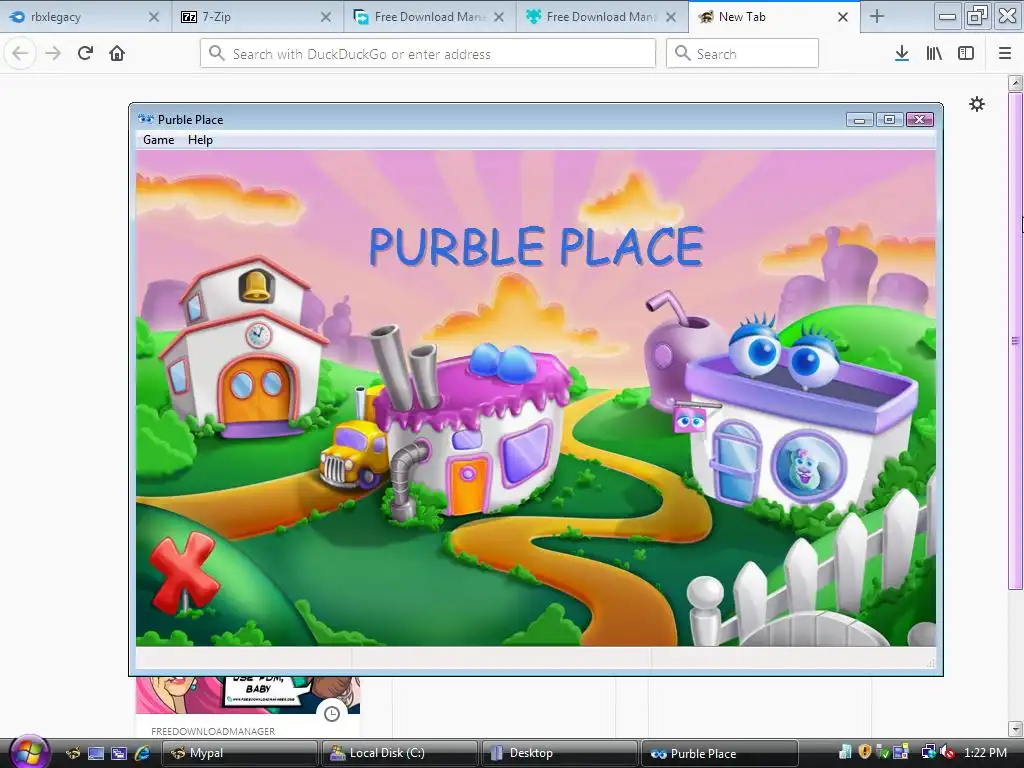1024x768 pixels.
Task: Switch to Purble Place taskbar button
Action: click(720, 753)
